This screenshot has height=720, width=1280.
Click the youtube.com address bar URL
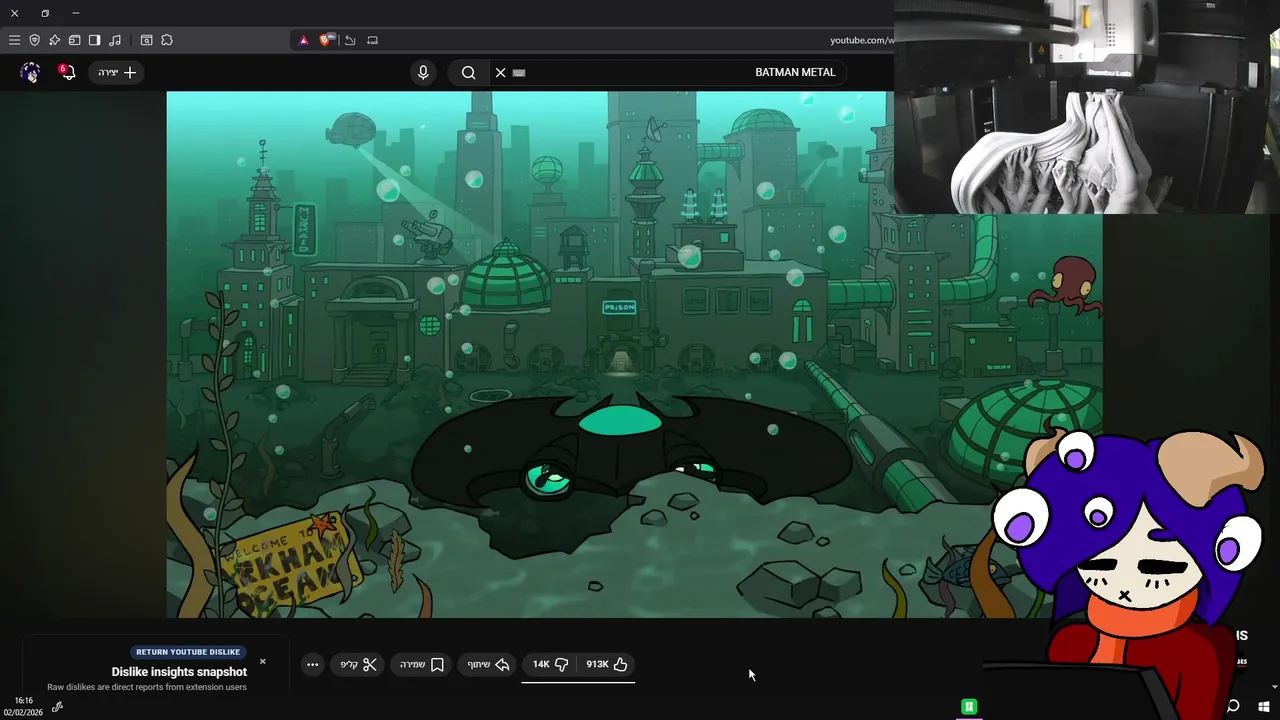click(x=861, y=40)
